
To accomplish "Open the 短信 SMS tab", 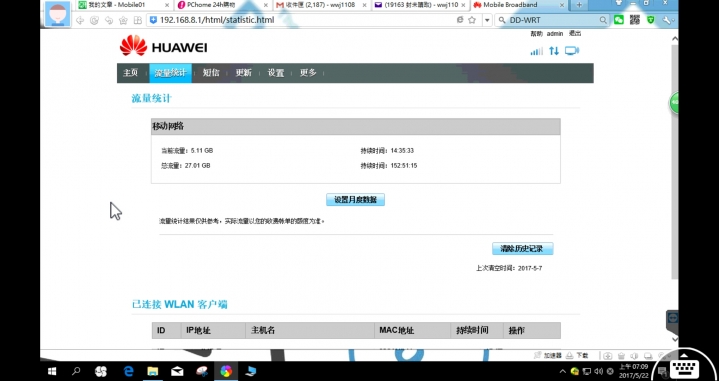I will click(x=211, y=73).
